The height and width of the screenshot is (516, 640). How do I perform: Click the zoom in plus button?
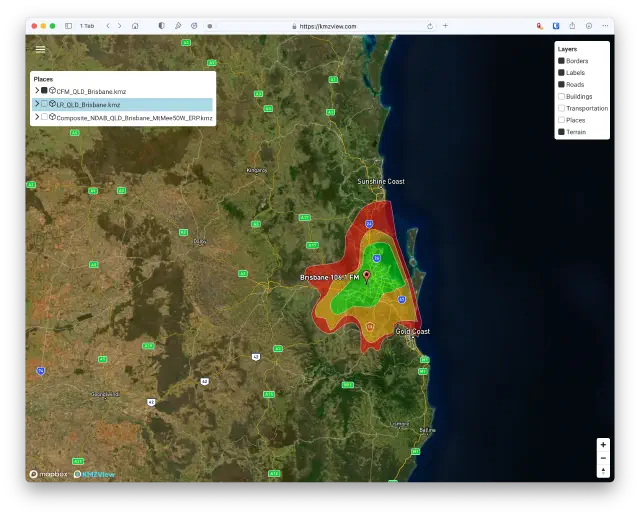point(603,444)
